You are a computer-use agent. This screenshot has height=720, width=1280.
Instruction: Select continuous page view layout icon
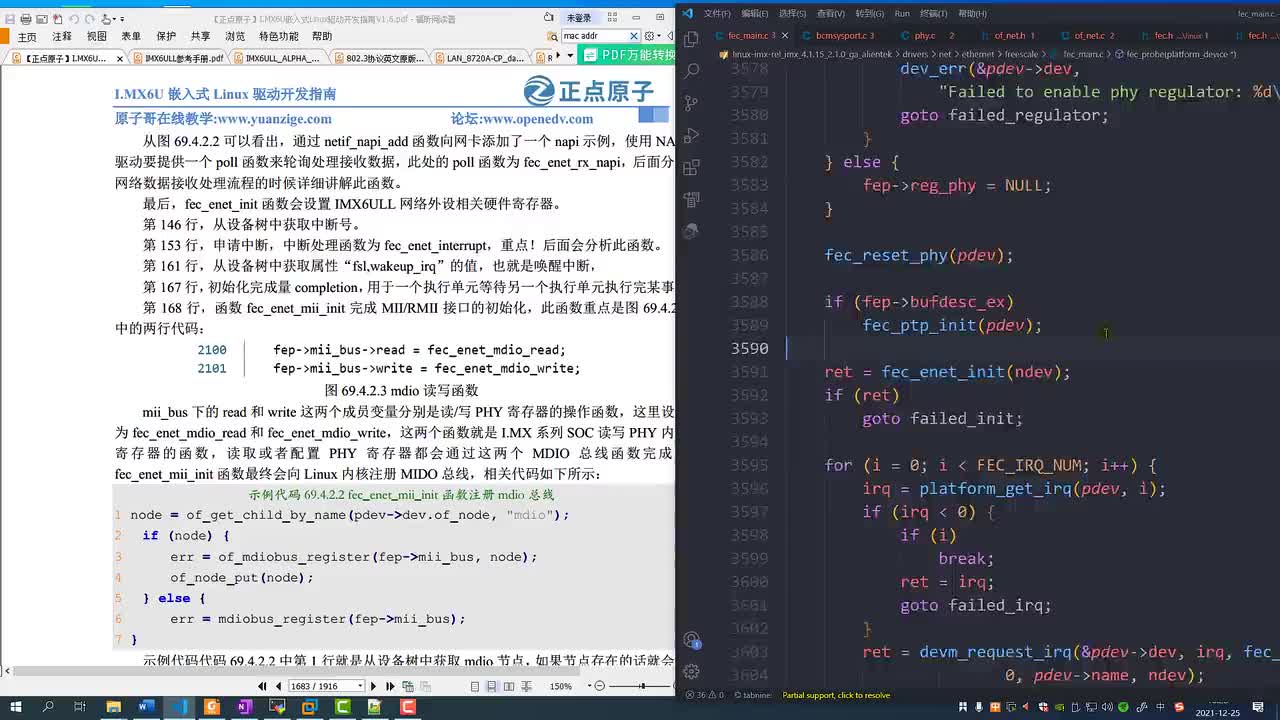coord(492,686)
